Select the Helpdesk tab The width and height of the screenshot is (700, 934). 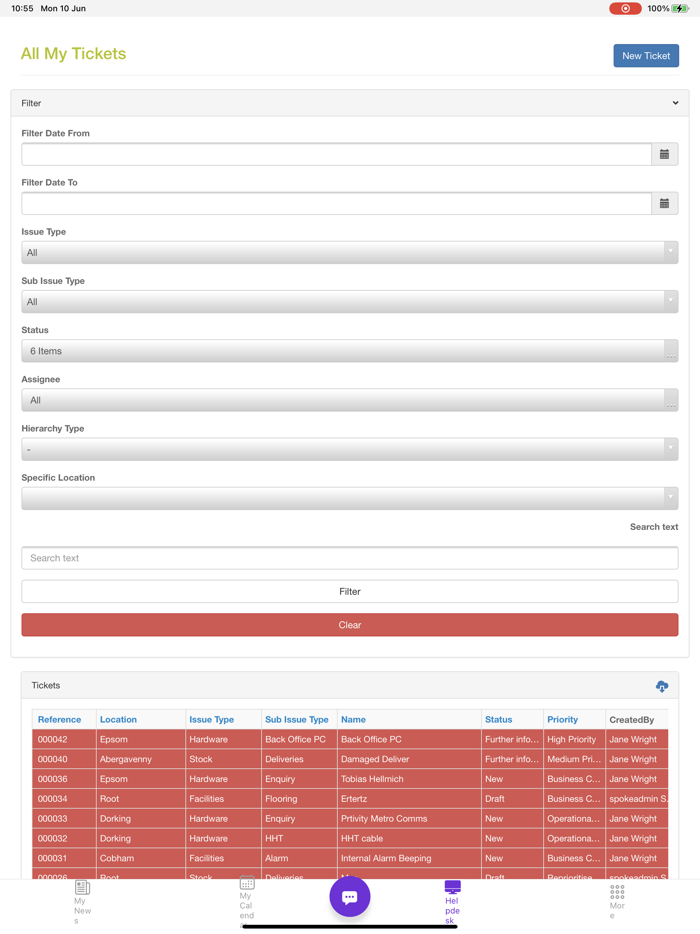[452, 902]
